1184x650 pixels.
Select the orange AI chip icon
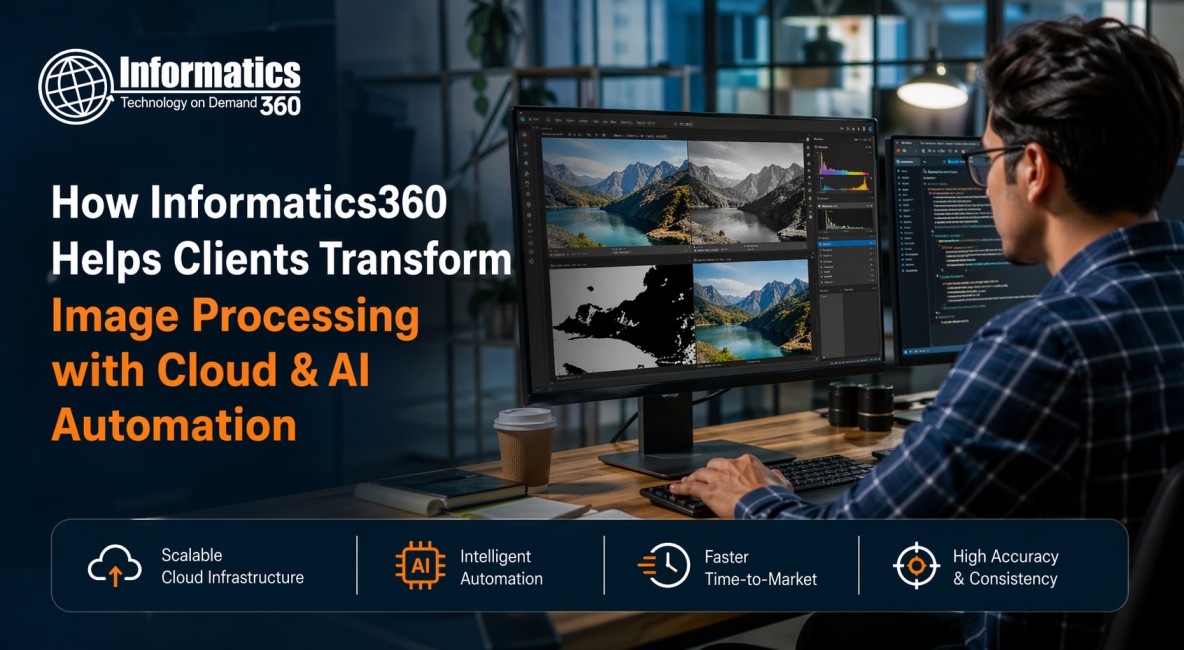pos(420,566)
